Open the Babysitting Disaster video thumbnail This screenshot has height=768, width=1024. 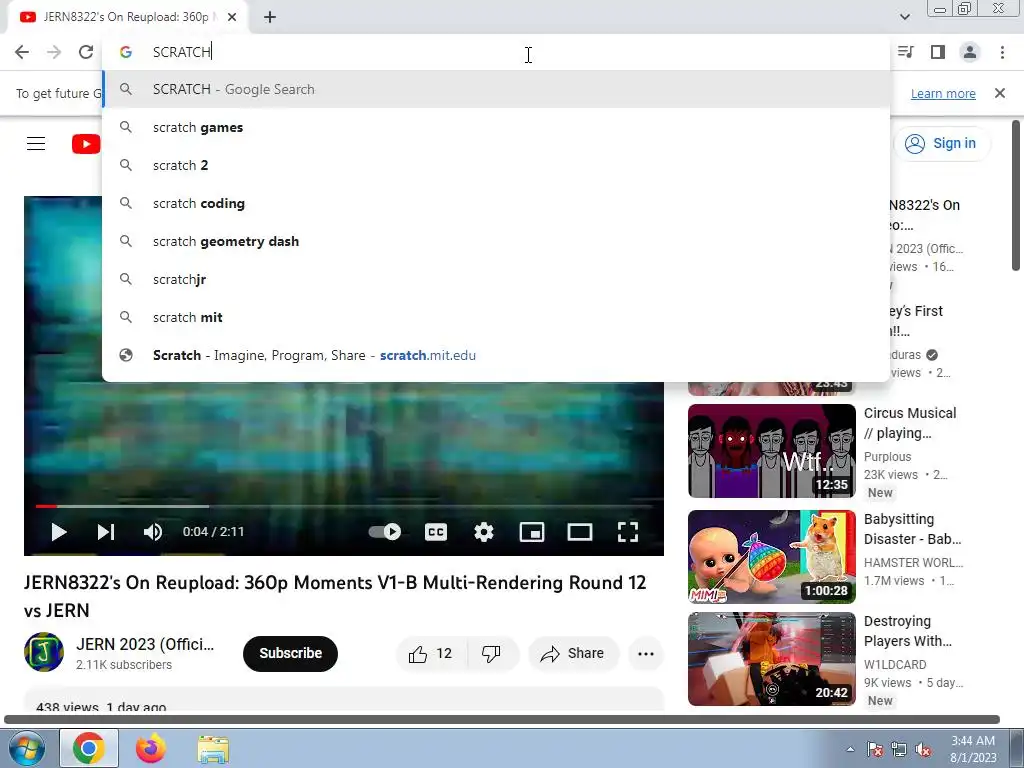pyautogui.click(x=771, y=556)
